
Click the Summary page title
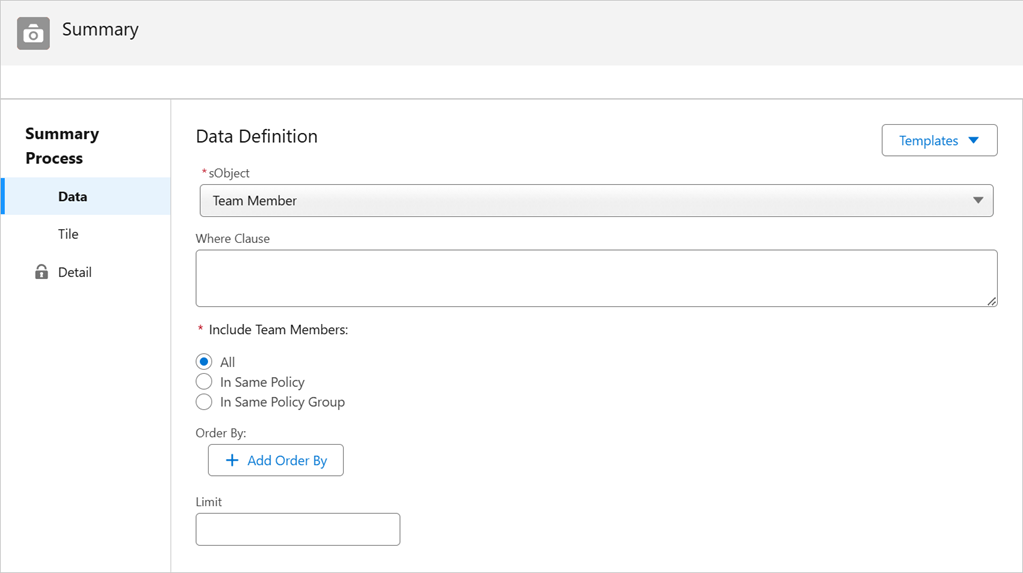point(100,30)
